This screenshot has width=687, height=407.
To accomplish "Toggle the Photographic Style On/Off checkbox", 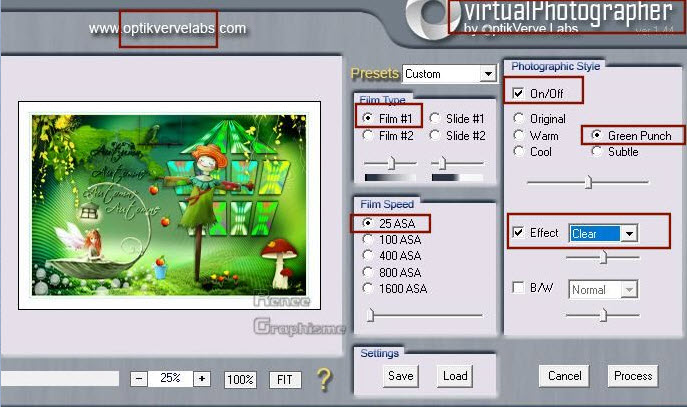I will tap(518, 93).
